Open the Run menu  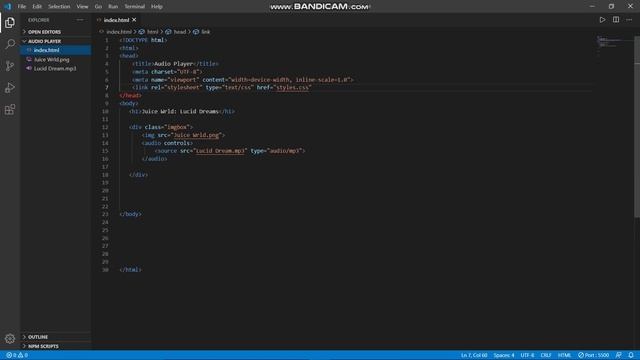tap(113, 7)
